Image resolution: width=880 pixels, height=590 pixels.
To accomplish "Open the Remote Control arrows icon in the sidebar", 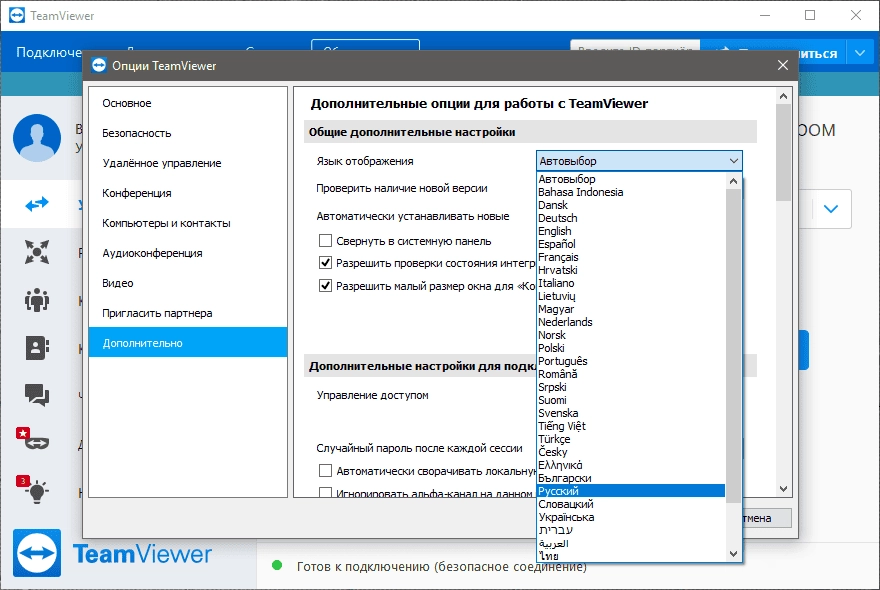I will pyautogui.click(x=37, y=204).
